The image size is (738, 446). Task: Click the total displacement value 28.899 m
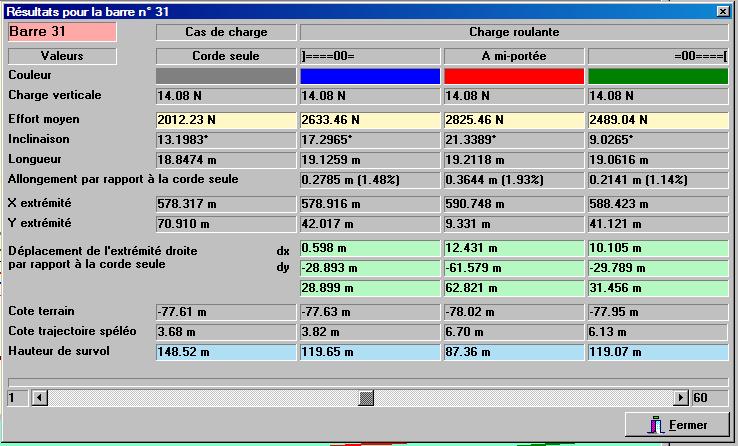pyautogui.click(x=370, y=288)
